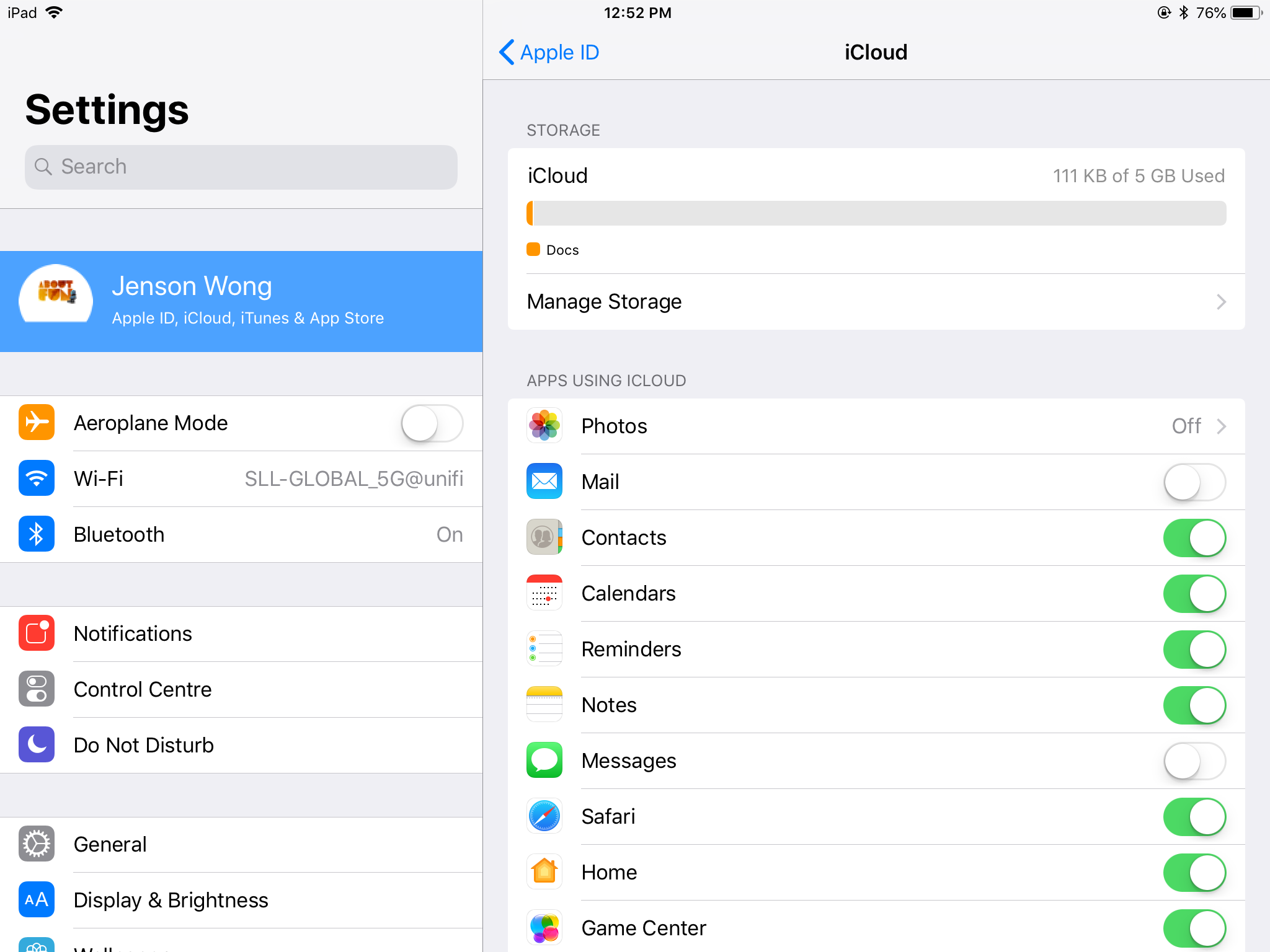Tap the Contacts icon in iCloud apps
This screenshot has height=952, width=1270.
(x=548, y=538)
